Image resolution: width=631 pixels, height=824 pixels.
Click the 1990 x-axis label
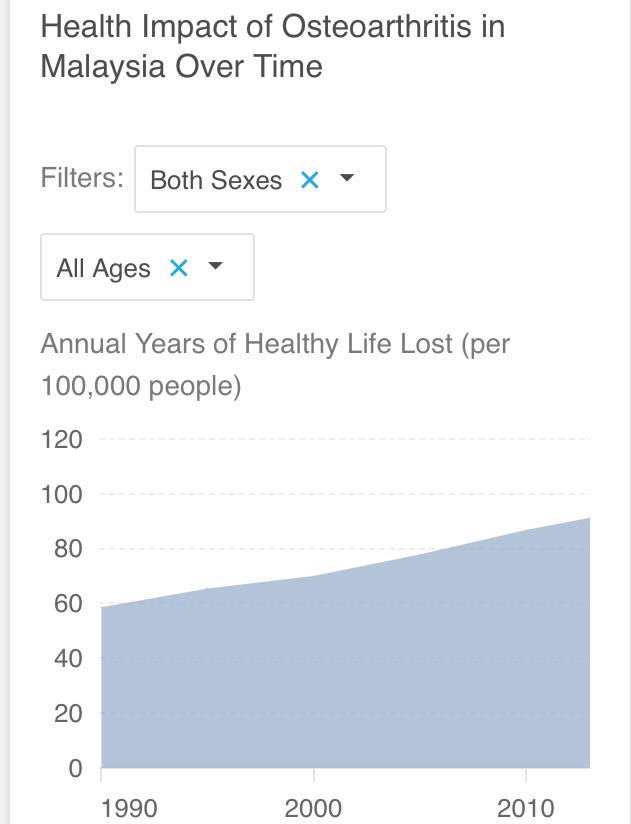(x=129, y=808)
